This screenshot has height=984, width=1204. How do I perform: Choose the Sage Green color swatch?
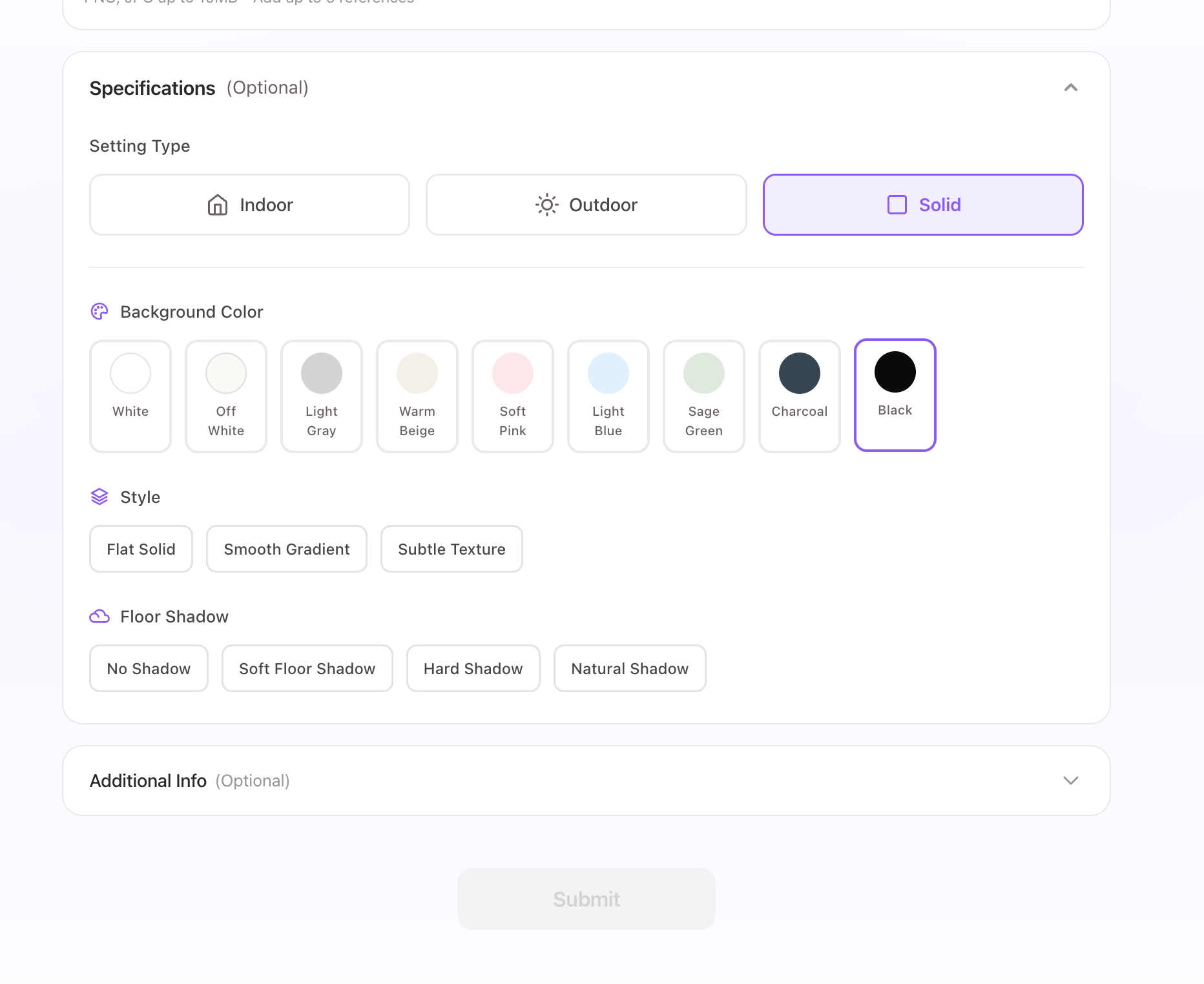(703, 396)
